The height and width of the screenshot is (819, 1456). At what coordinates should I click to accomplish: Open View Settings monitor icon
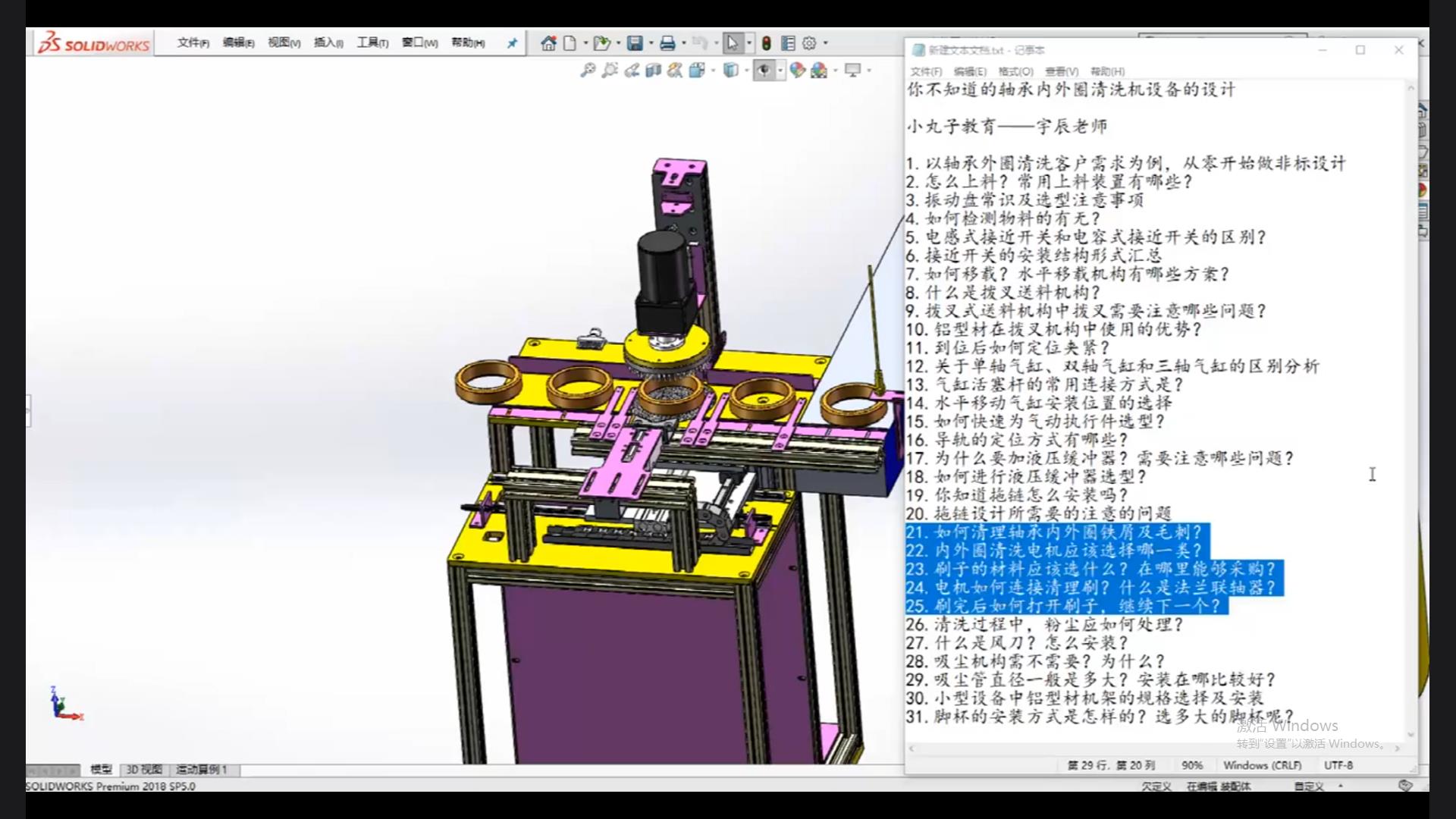pyautogui.click(x=853, y=71)
